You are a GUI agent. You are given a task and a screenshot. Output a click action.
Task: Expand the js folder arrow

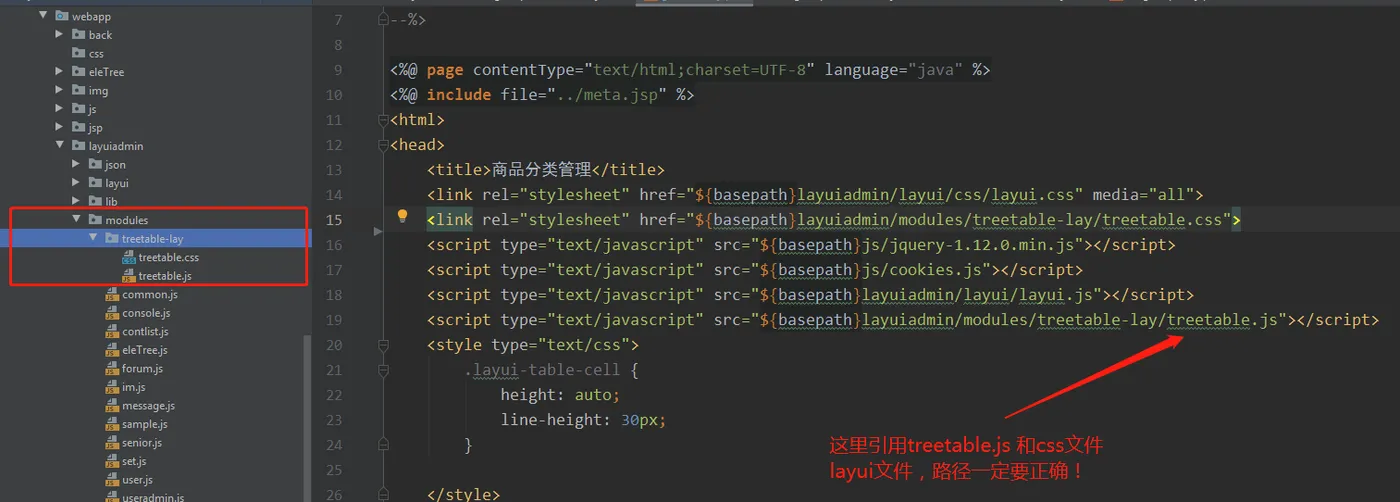[x=59, y=109]
